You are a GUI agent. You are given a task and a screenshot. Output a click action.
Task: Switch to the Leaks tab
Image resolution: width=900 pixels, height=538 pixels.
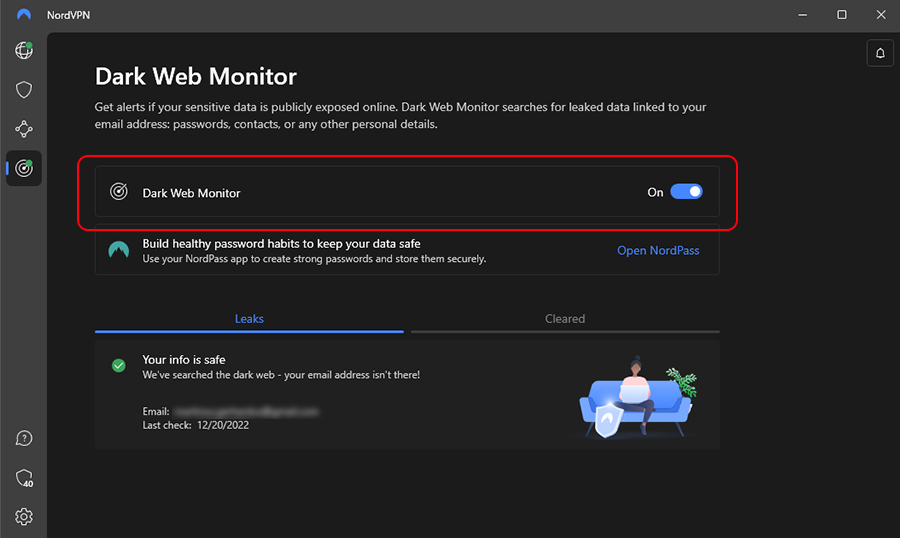click(x=249, y=319)
